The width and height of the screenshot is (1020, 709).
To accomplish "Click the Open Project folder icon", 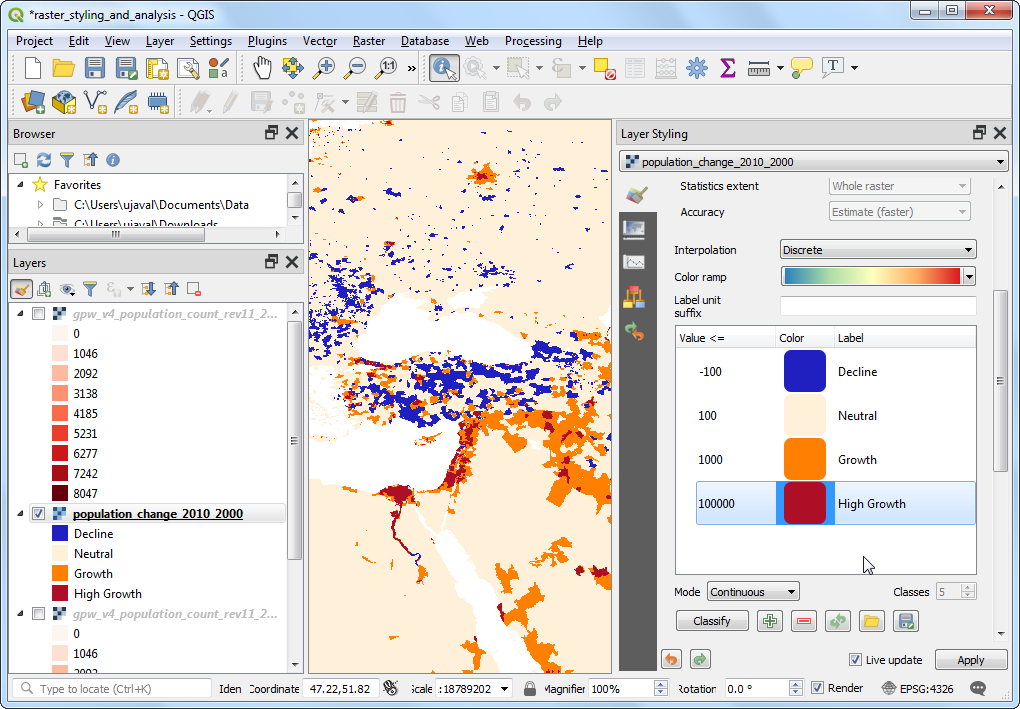I will 64,68.
